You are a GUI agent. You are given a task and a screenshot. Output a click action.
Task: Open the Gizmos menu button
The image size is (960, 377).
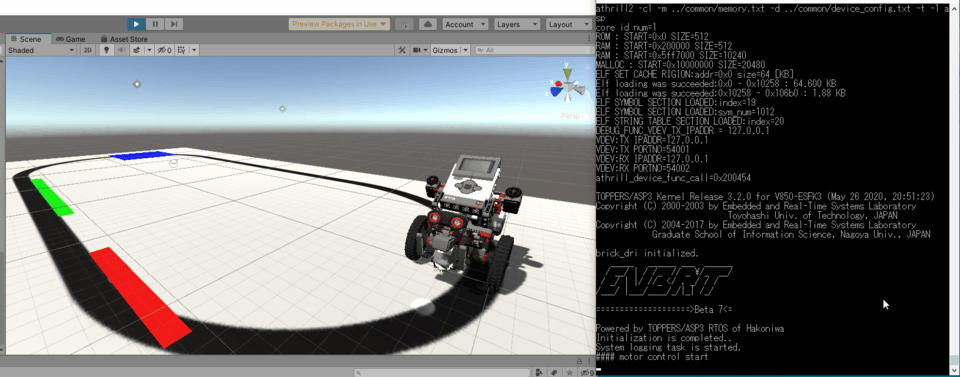click(449, 50)
